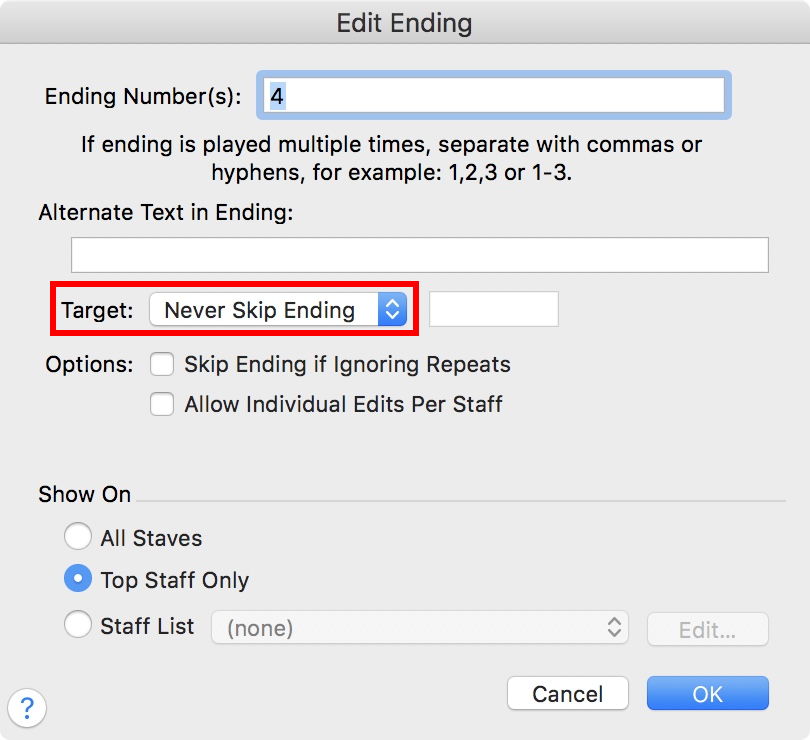Click into the Ending Number(s) field
This screenshot has width=810, height=740.
(x=494, y=96)
